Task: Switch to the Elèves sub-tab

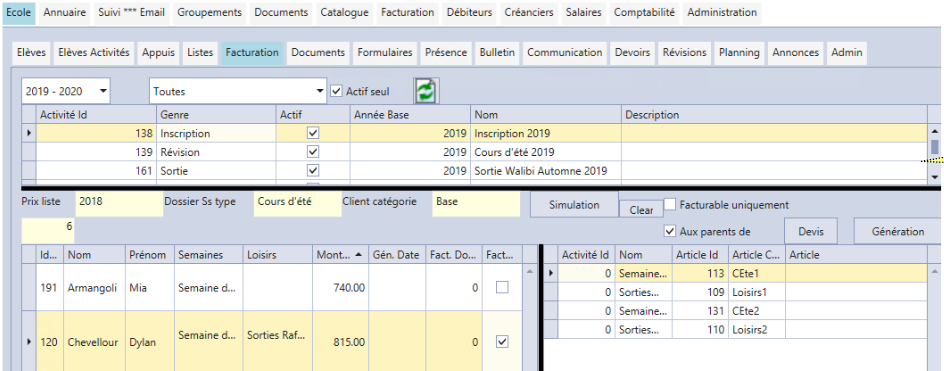Action: tap(32, 52)
